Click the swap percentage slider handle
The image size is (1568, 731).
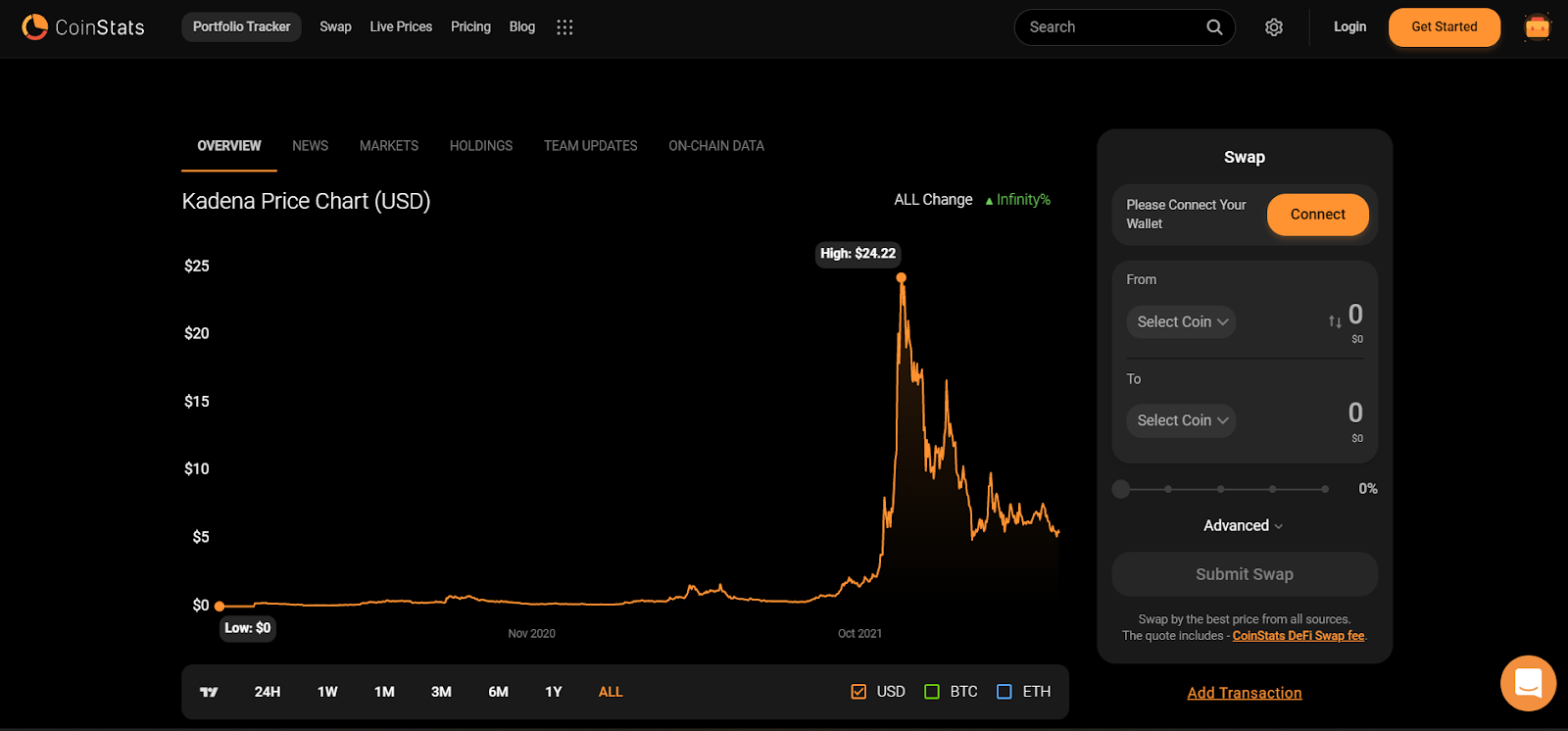pos(1121,489)
